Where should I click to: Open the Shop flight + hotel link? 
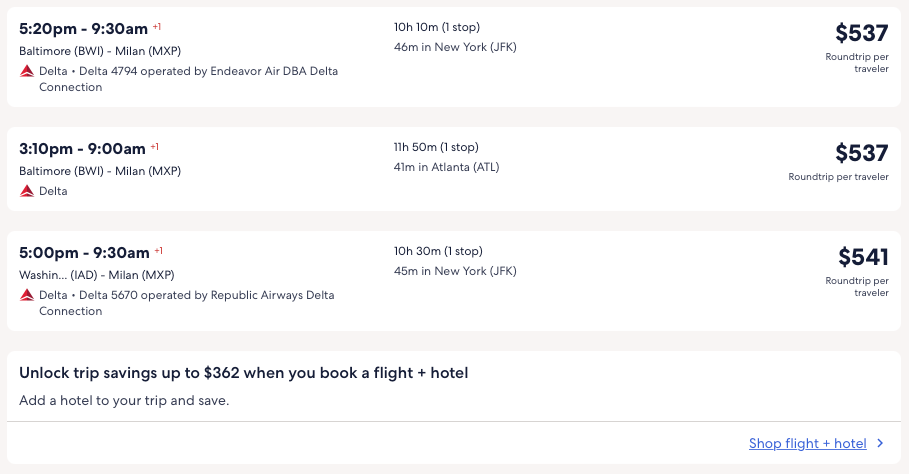807,443
